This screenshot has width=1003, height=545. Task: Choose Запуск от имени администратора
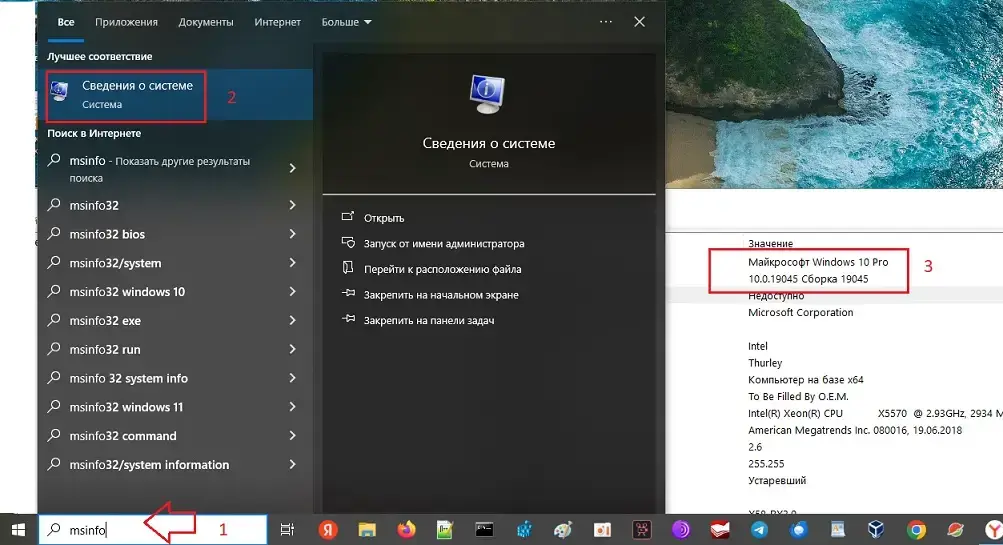(x=444, y=244)
